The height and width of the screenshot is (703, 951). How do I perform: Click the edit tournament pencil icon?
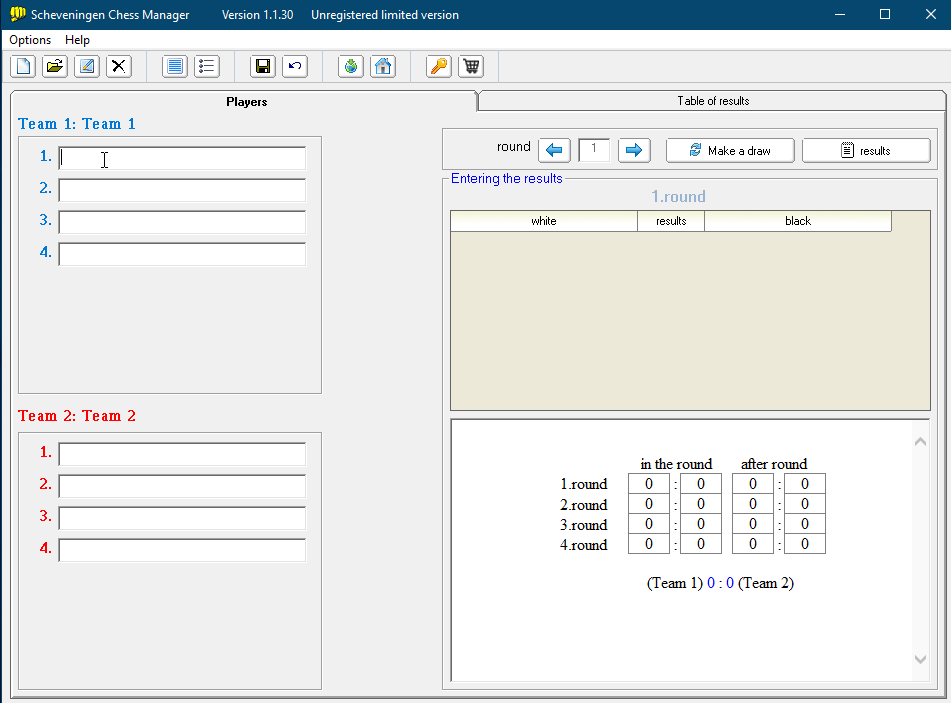pos(87,66)
